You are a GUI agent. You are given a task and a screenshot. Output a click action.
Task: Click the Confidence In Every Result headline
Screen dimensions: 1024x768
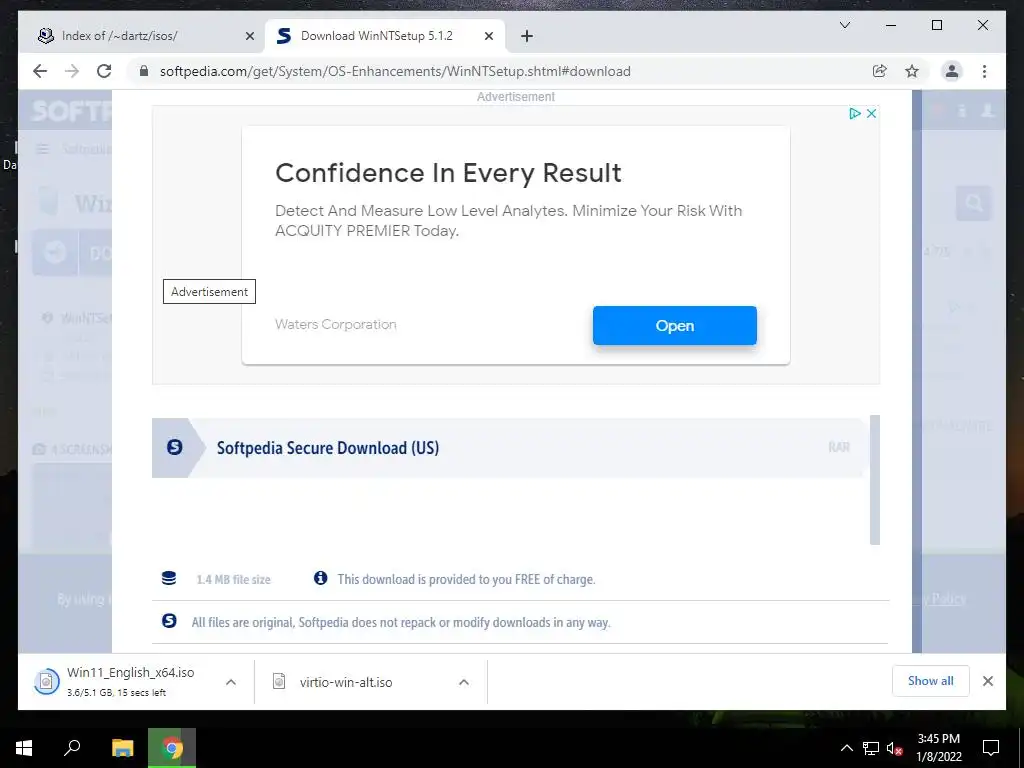click(x=448, y=173)
